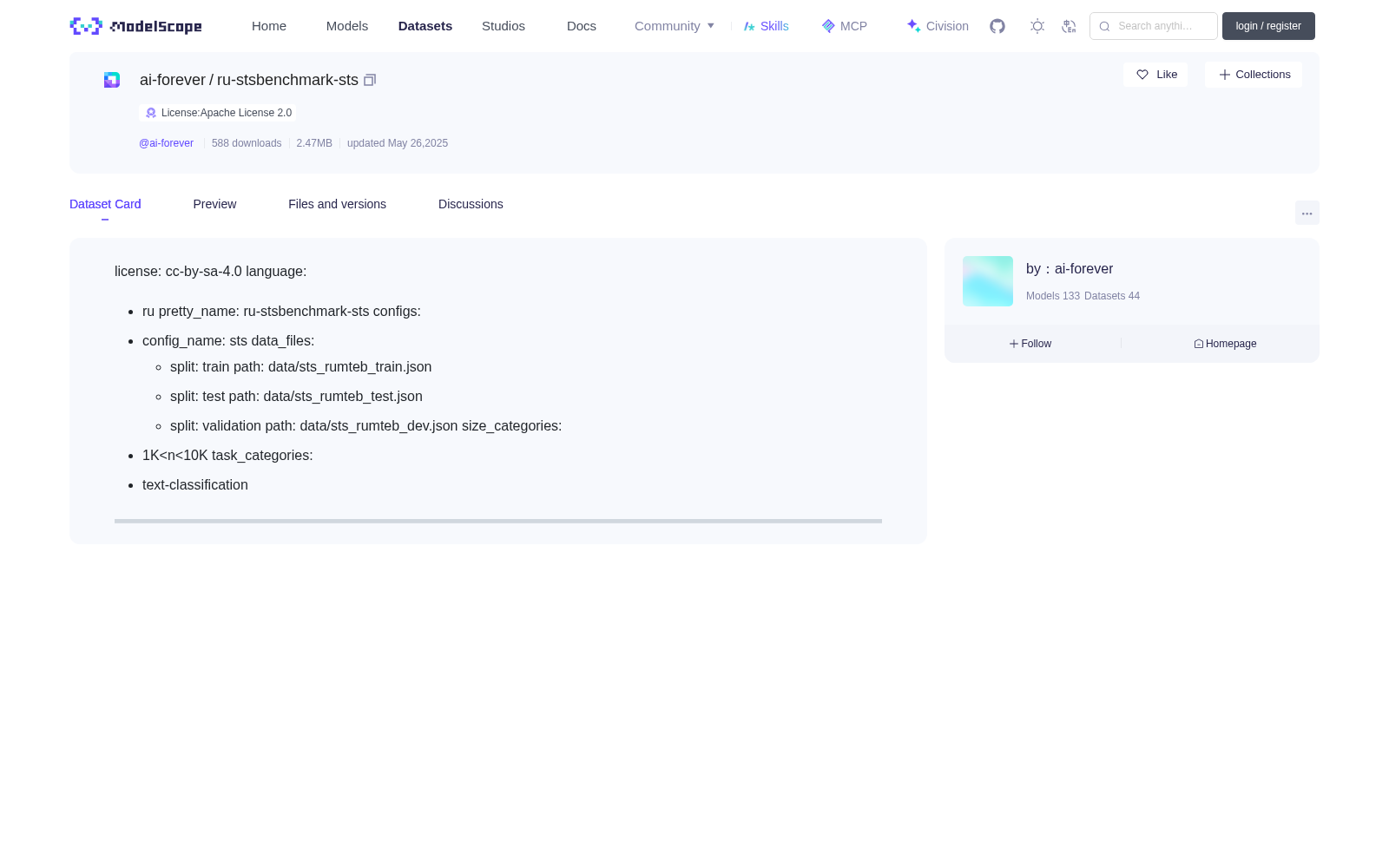The height and width of the screenshot is (868, 1389).
Task: Open the ai-forever Homepage button
Action: click(x=1225, y=344)
